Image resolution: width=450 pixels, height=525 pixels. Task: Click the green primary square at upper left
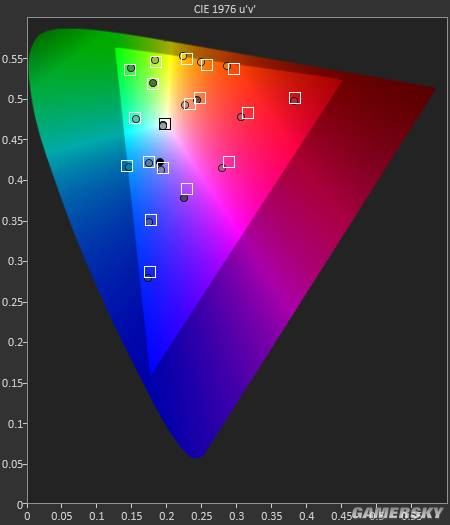click(x=130, y=70)
